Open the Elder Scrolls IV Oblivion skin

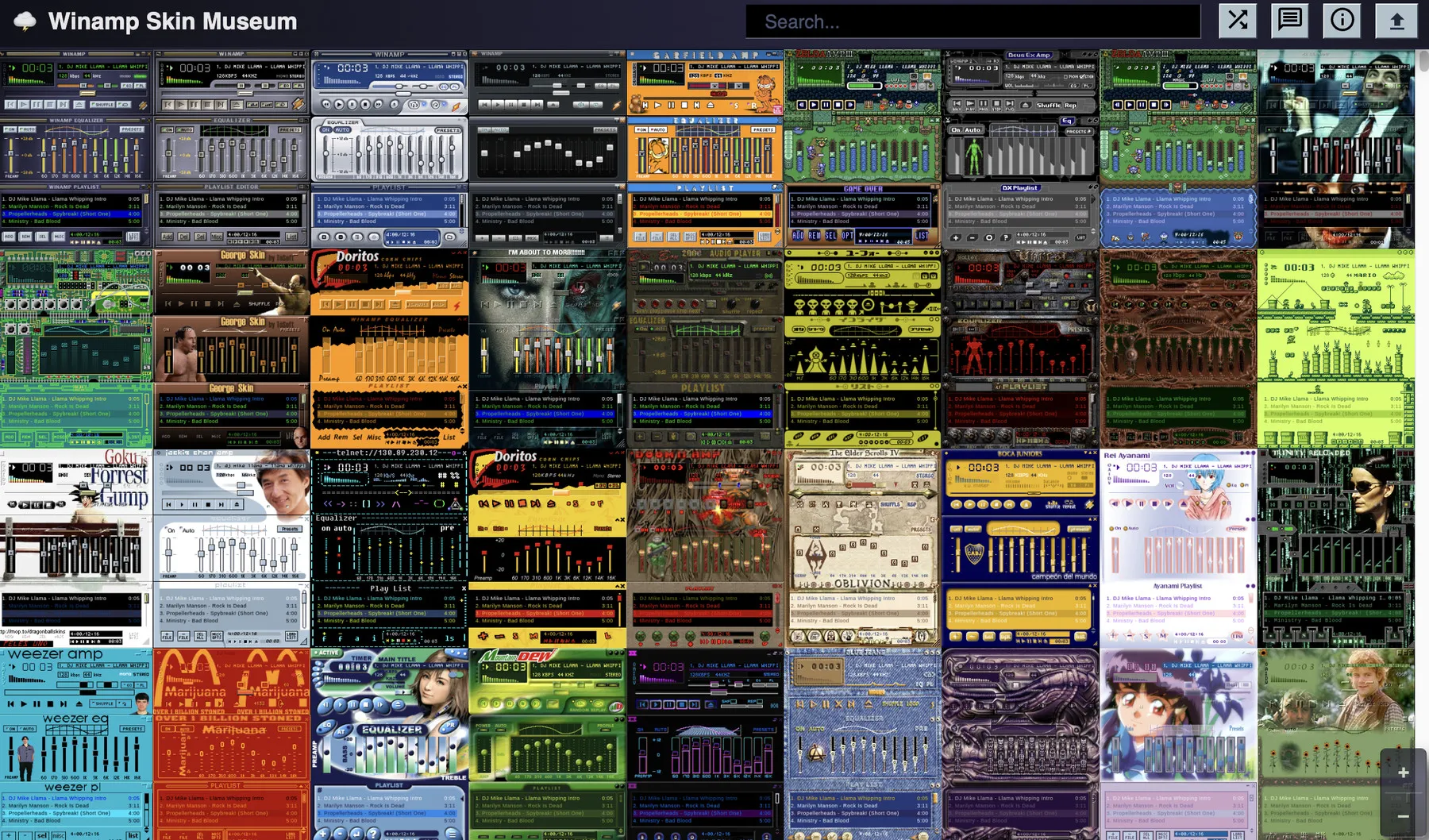coord(862,548)
